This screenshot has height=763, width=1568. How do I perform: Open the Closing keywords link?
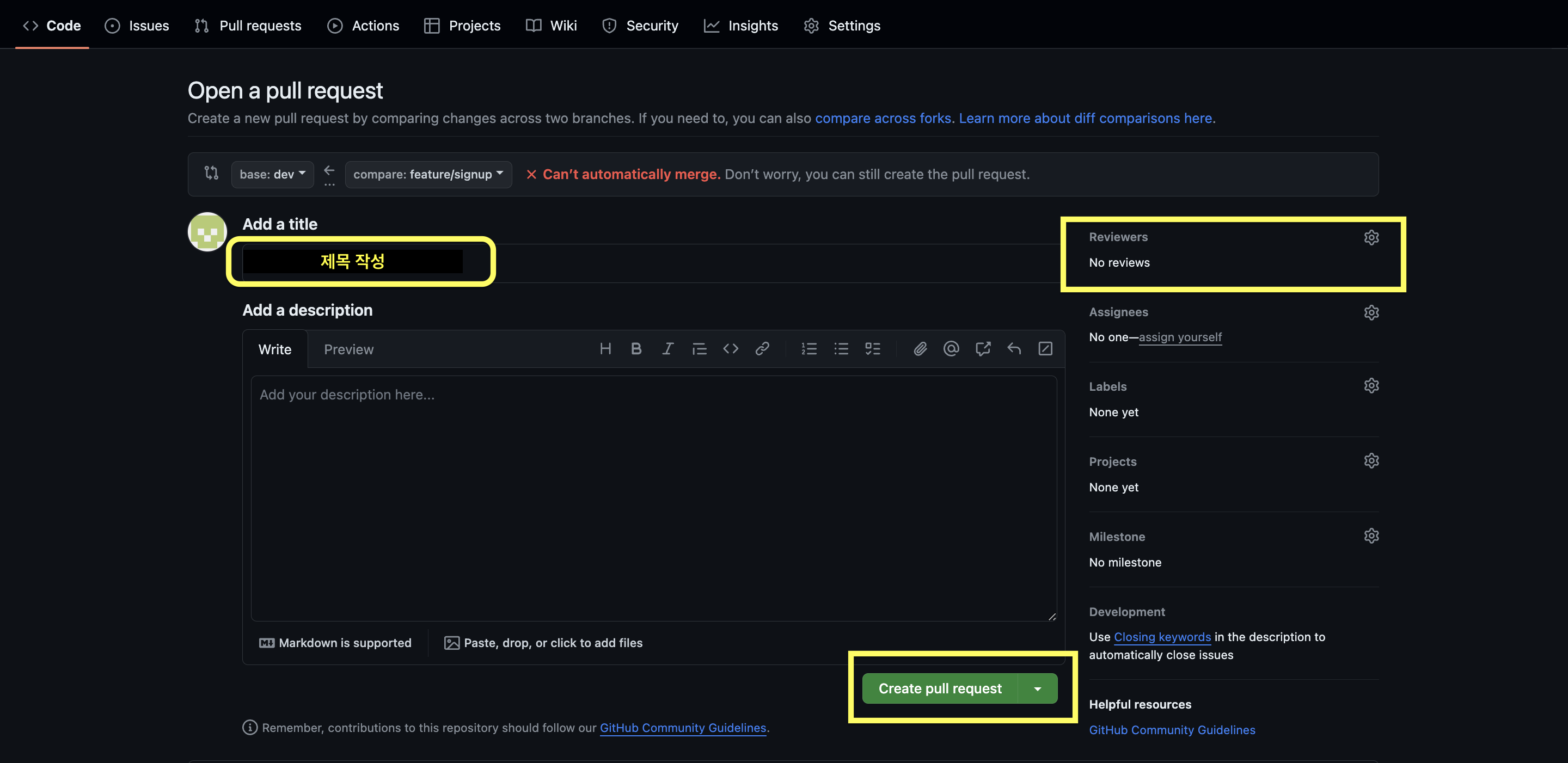pos(1161,637)
